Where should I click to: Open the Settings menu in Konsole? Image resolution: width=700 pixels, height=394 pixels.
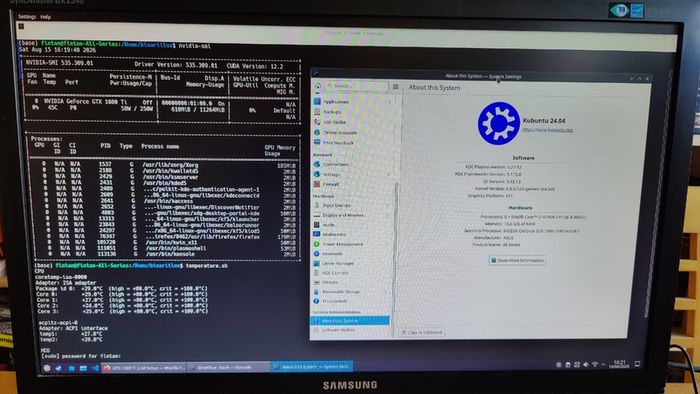(27, 17)
